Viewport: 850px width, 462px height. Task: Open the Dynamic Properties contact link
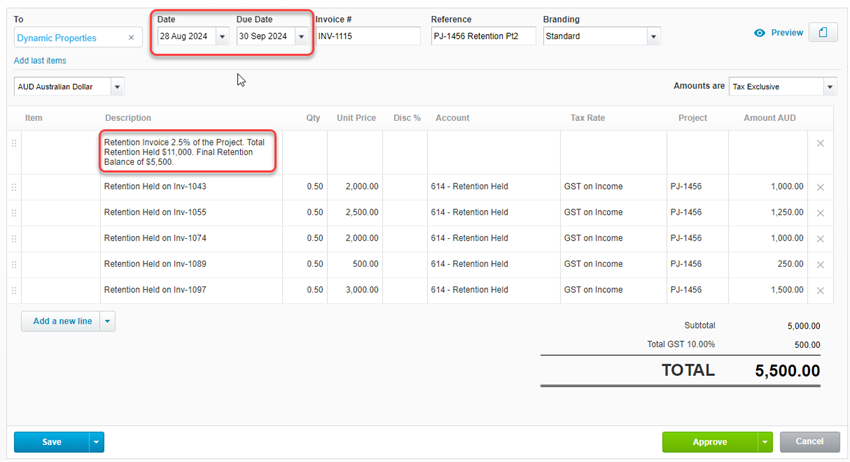click(56, 38)
